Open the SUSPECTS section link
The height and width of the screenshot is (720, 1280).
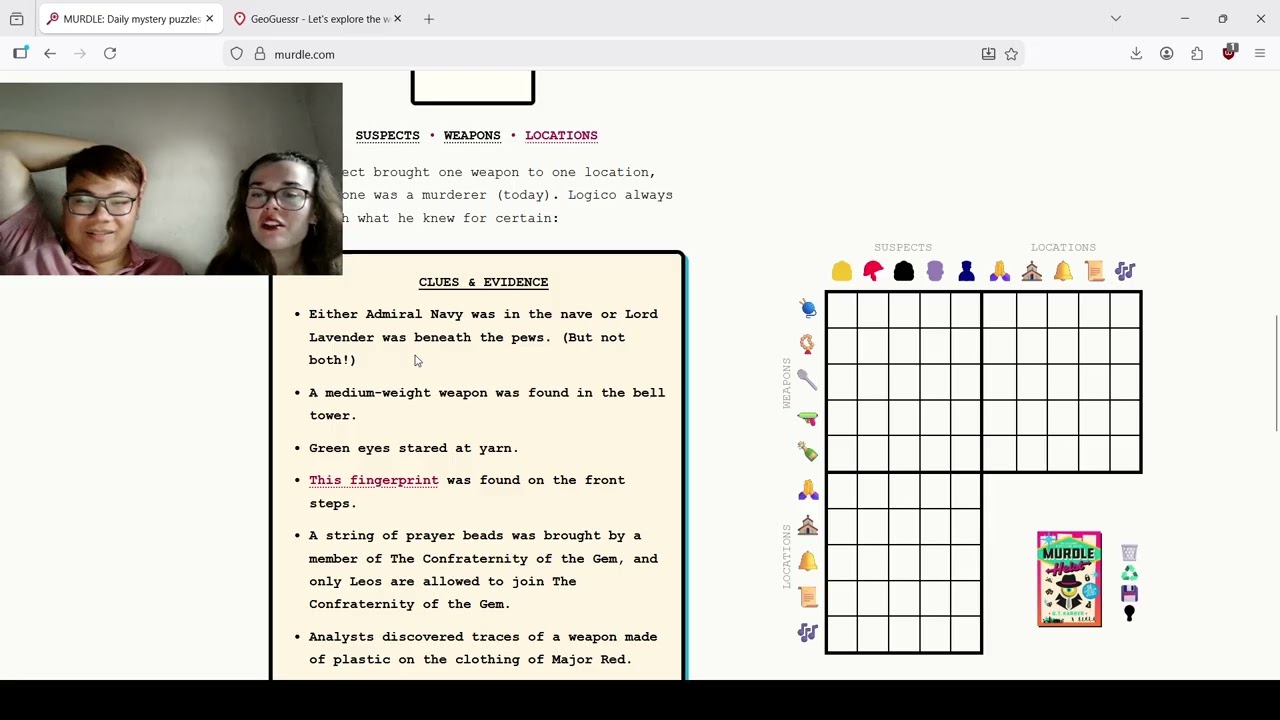[x=387, y=135]
